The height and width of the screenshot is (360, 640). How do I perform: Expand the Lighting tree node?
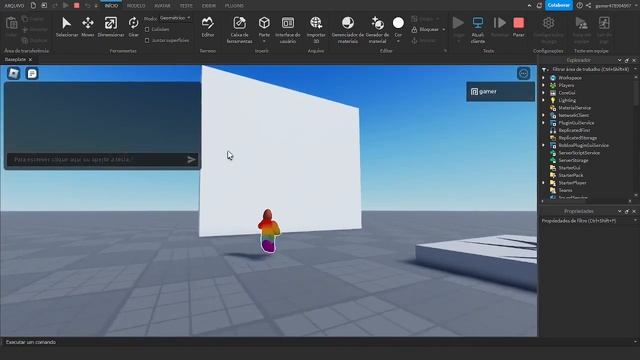(x=543, y=100)
